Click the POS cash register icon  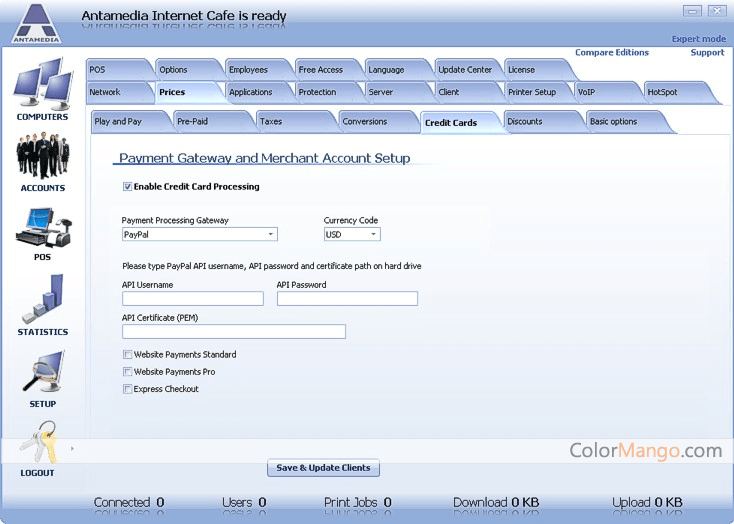click(42, 228)
